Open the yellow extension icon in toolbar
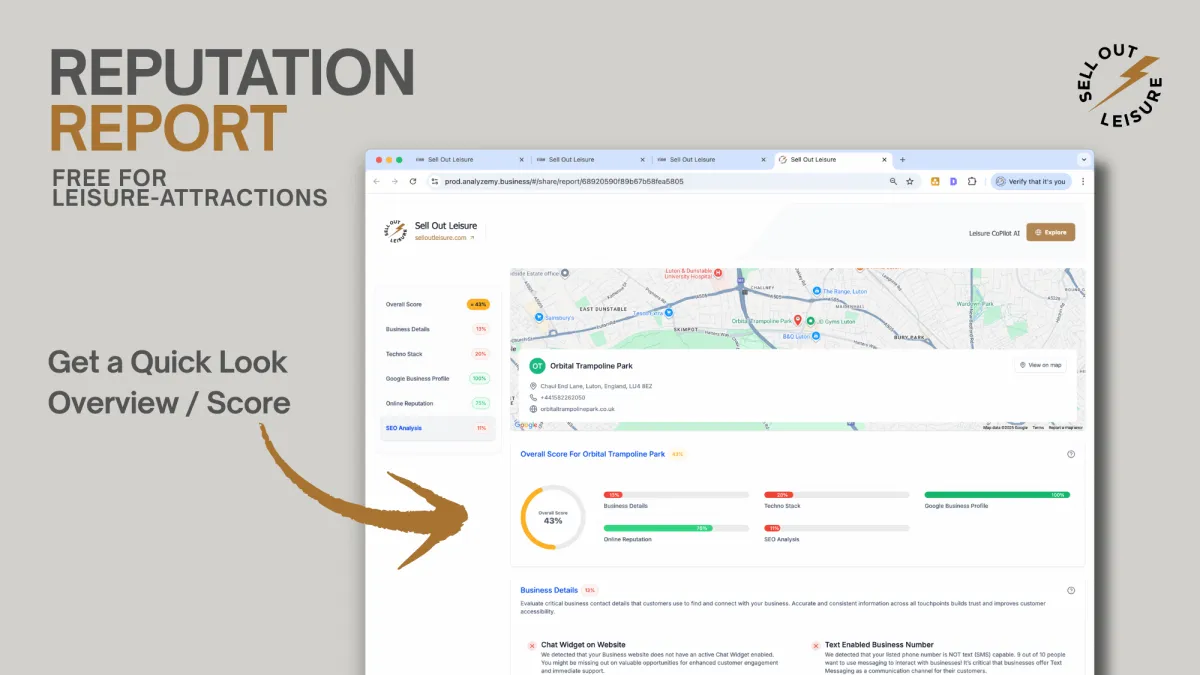1200x675 pixels. click(935, 182)
